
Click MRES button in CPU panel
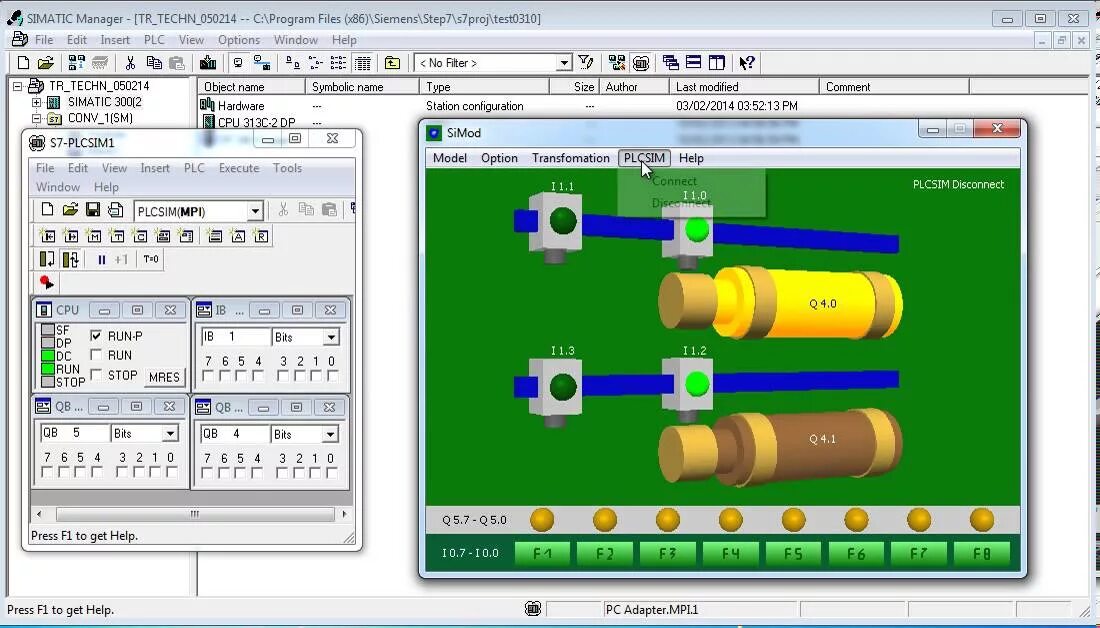point(165,378)
